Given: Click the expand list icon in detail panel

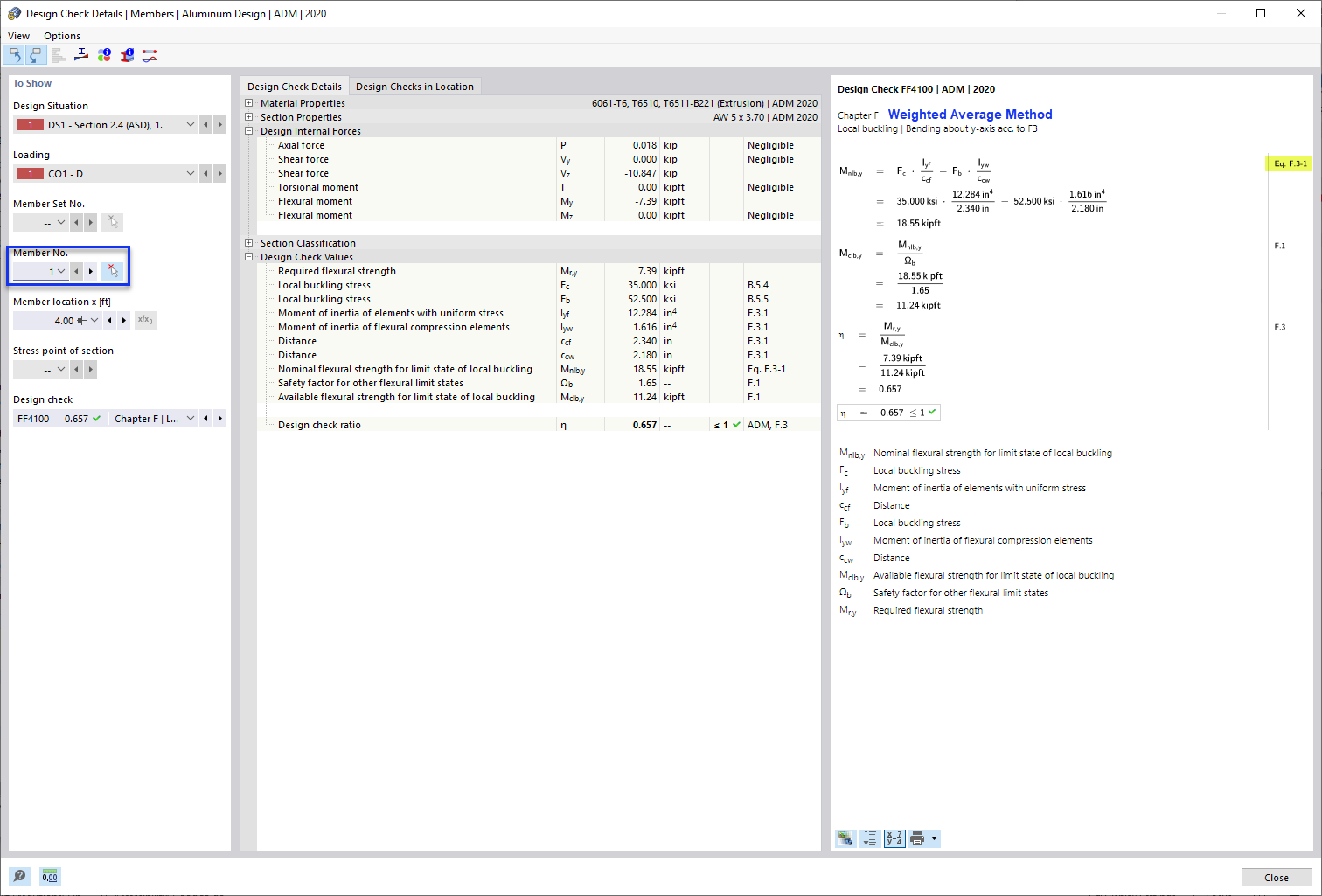Looking at the screenshot, I should [869, 837].
